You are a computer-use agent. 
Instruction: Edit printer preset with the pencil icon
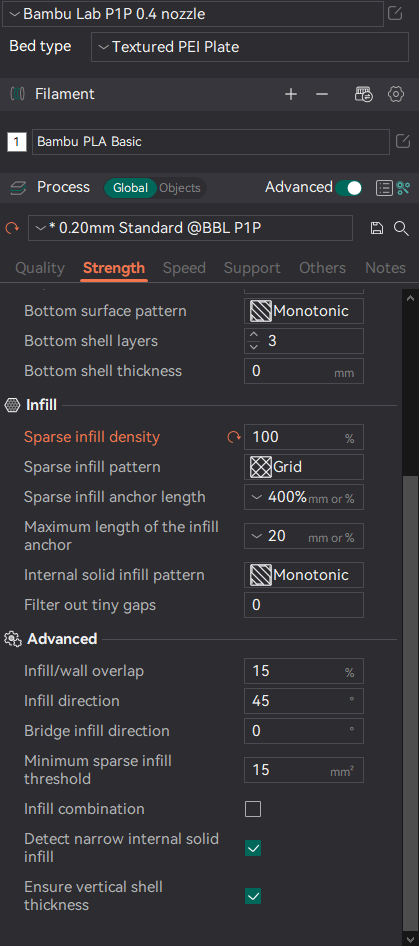click(x=395, y=13)
